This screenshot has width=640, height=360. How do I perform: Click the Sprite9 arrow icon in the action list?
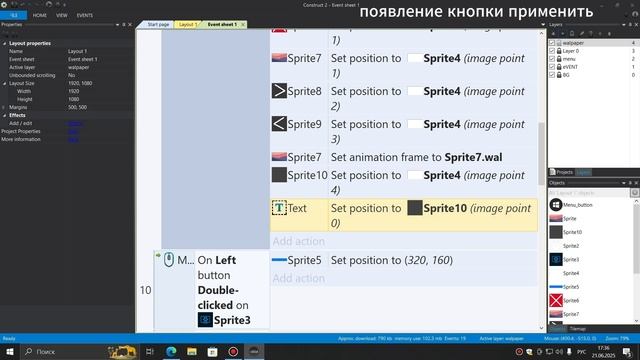click(279, 124)
